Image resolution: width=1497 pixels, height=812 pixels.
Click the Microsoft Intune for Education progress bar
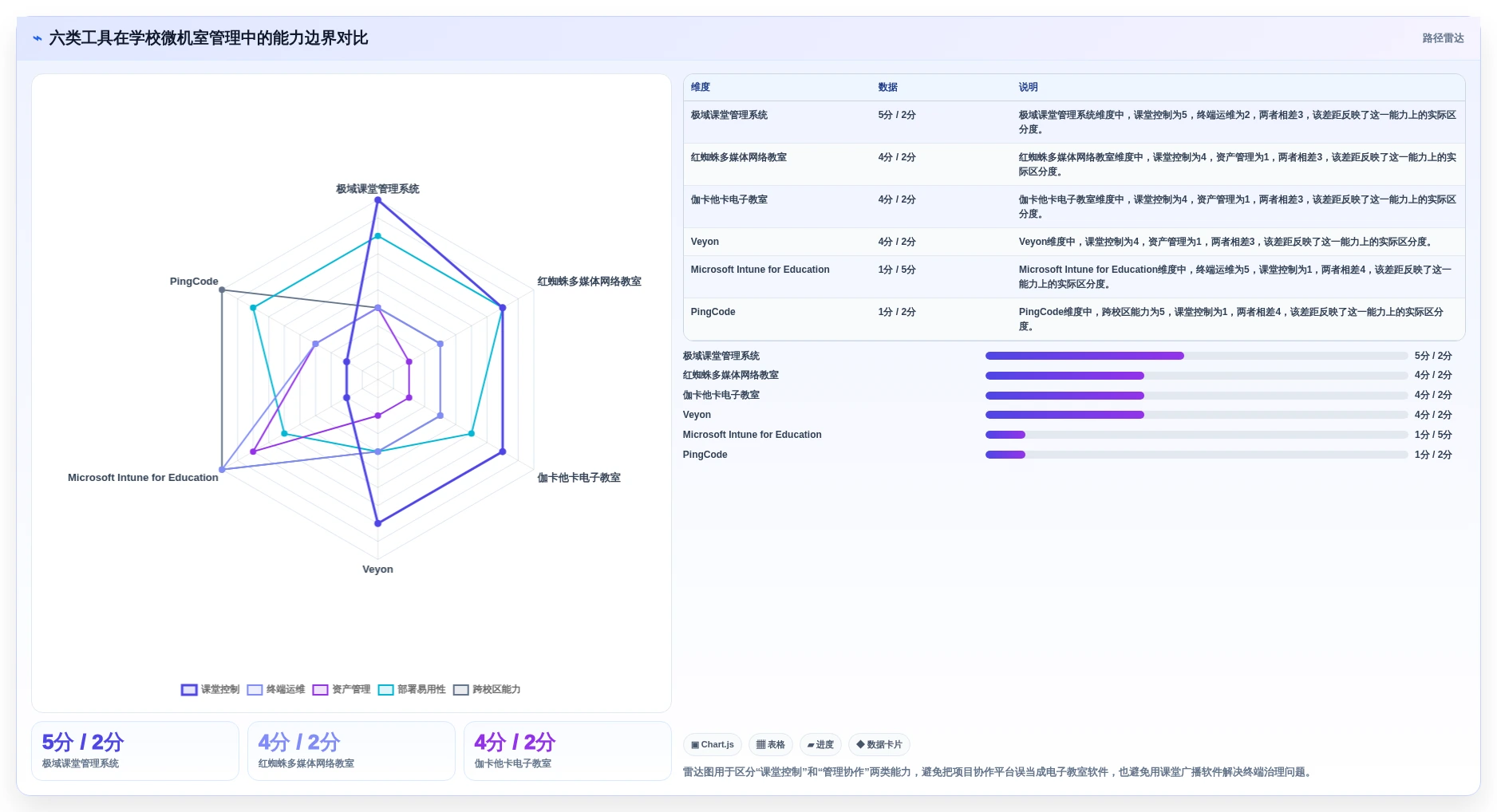click(1196, 435)
